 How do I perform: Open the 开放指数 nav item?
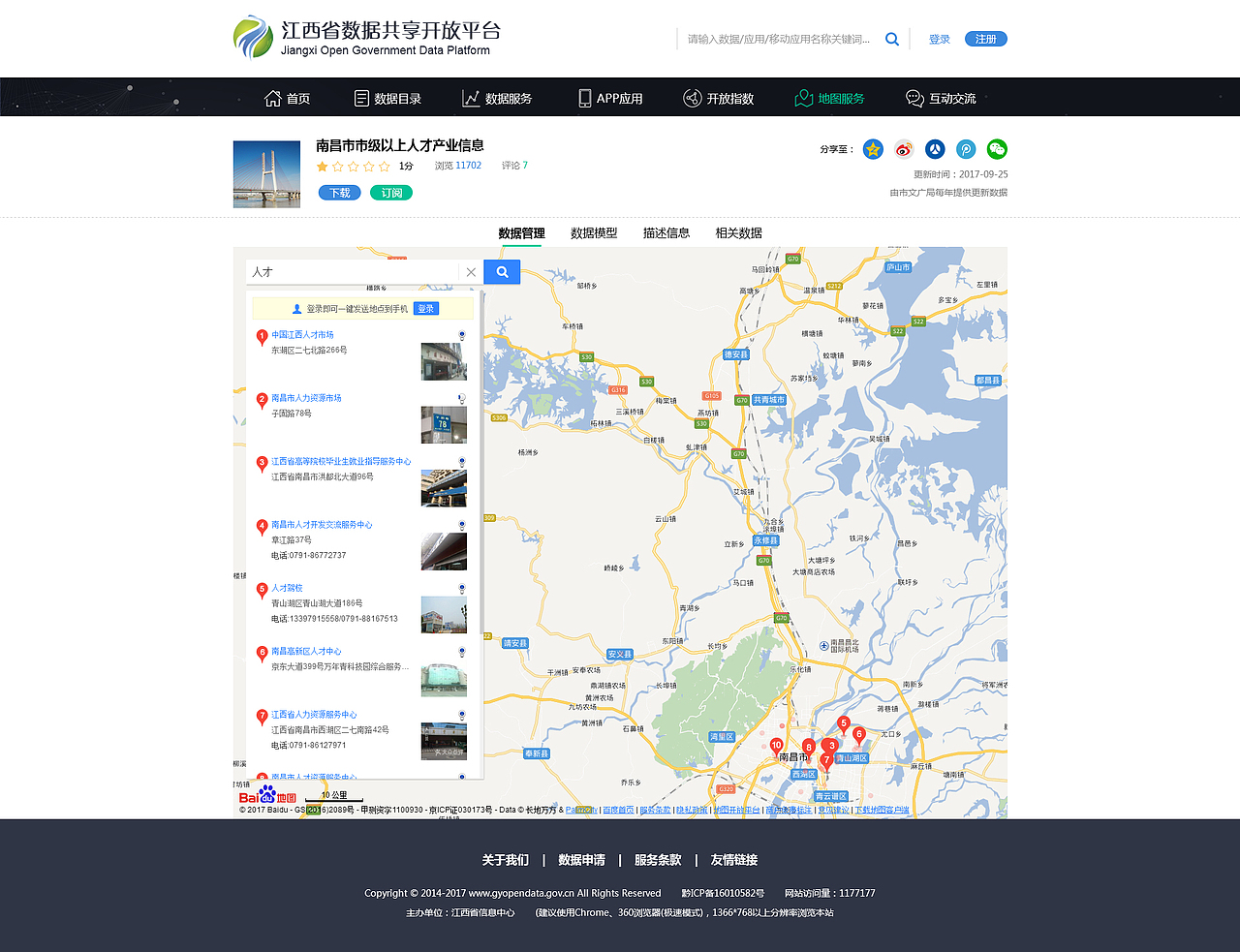[719, 98]
